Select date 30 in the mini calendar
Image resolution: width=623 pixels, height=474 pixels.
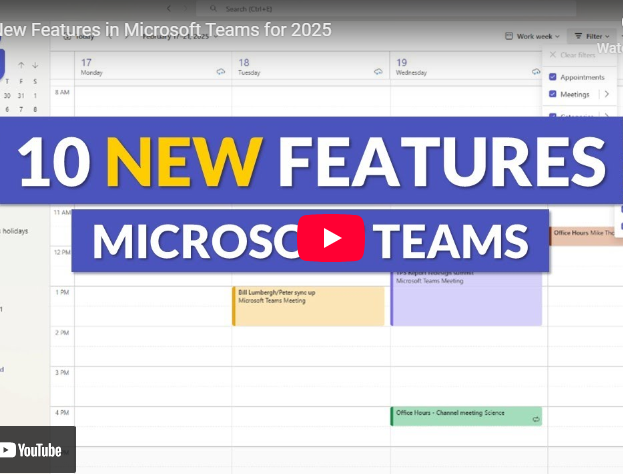7,96
